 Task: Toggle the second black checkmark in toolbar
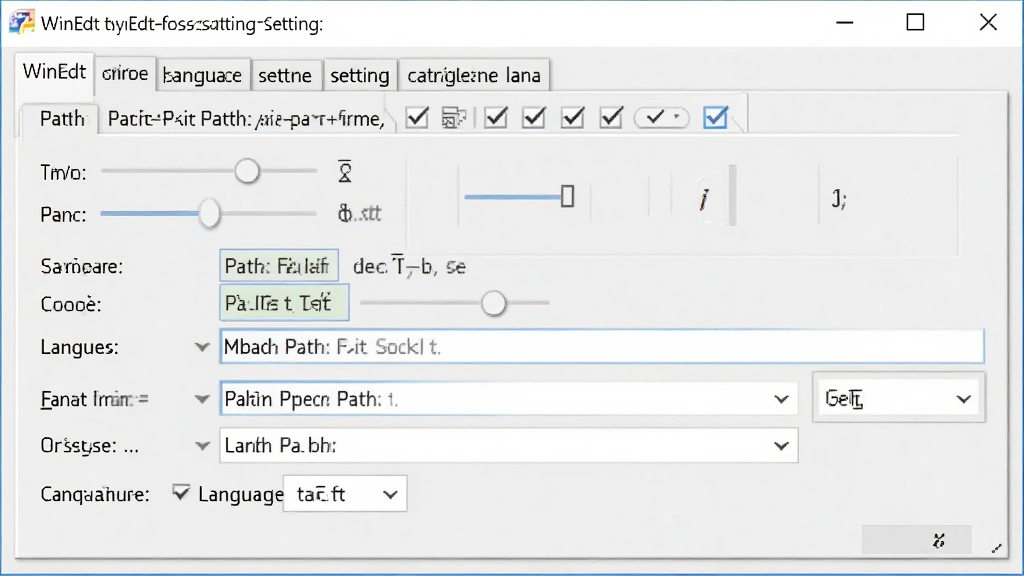click(496, 118)
